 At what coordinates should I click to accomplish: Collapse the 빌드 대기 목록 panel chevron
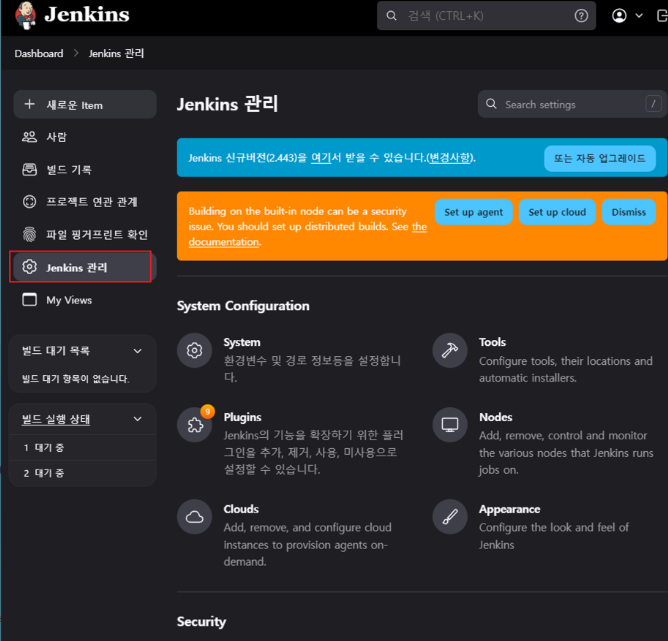[138, 351]
